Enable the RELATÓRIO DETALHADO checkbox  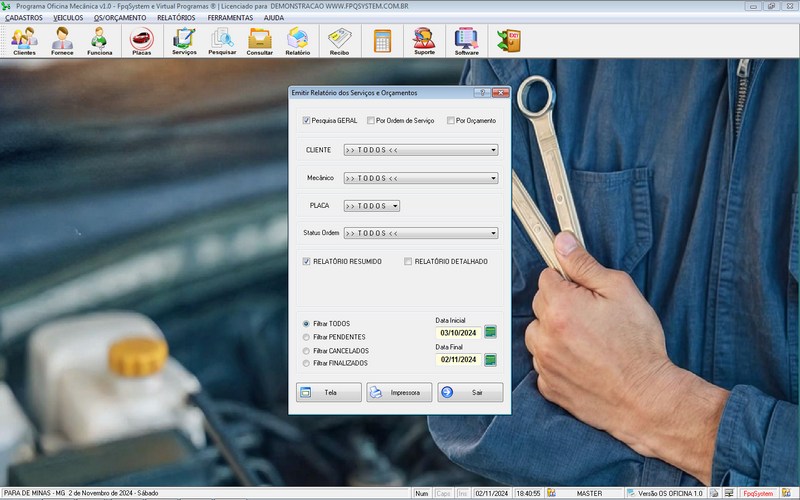(x=408, y=262)
